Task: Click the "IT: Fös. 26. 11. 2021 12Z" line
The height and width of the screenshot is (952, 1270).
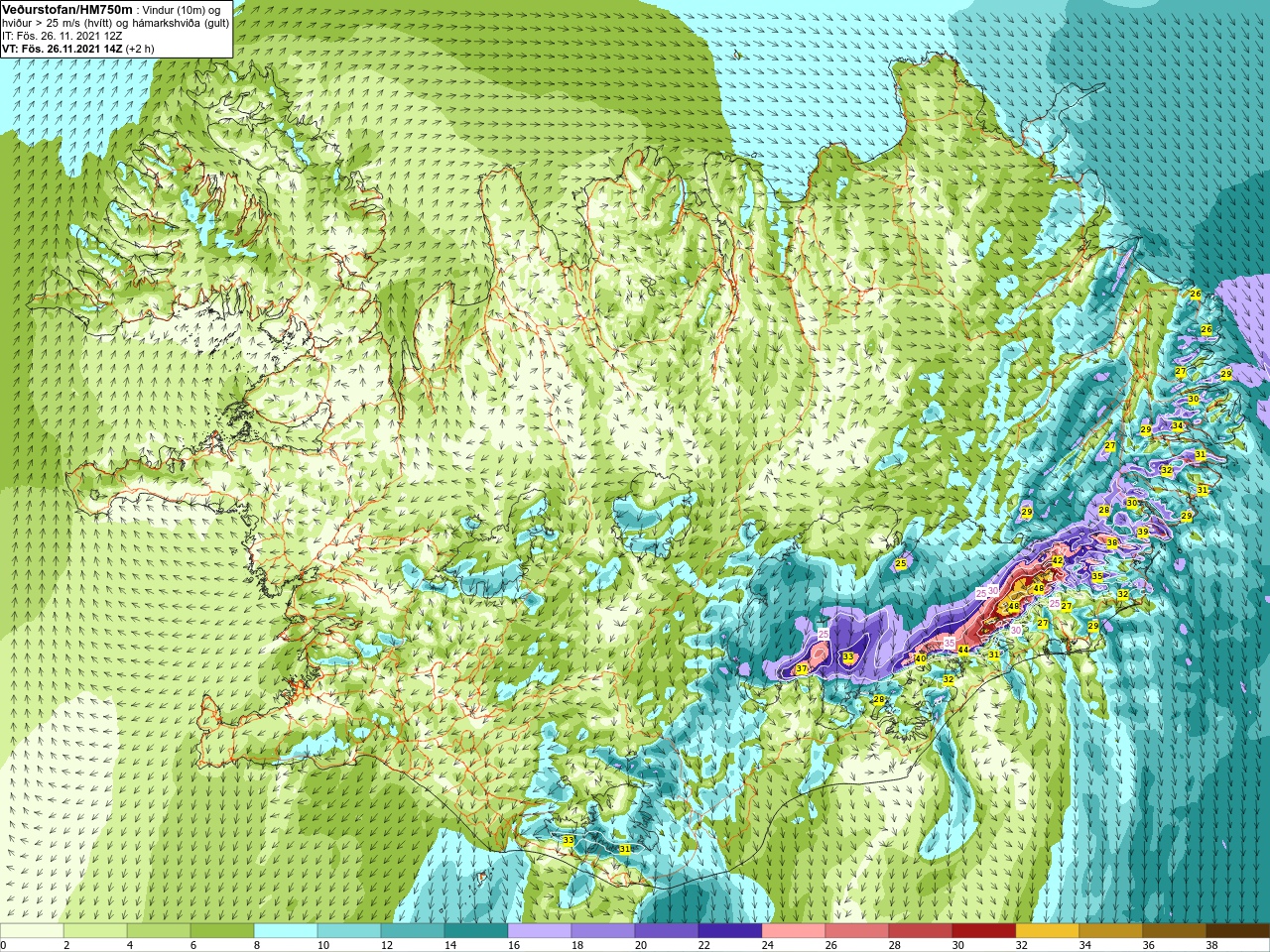Action: pos(63,35)
